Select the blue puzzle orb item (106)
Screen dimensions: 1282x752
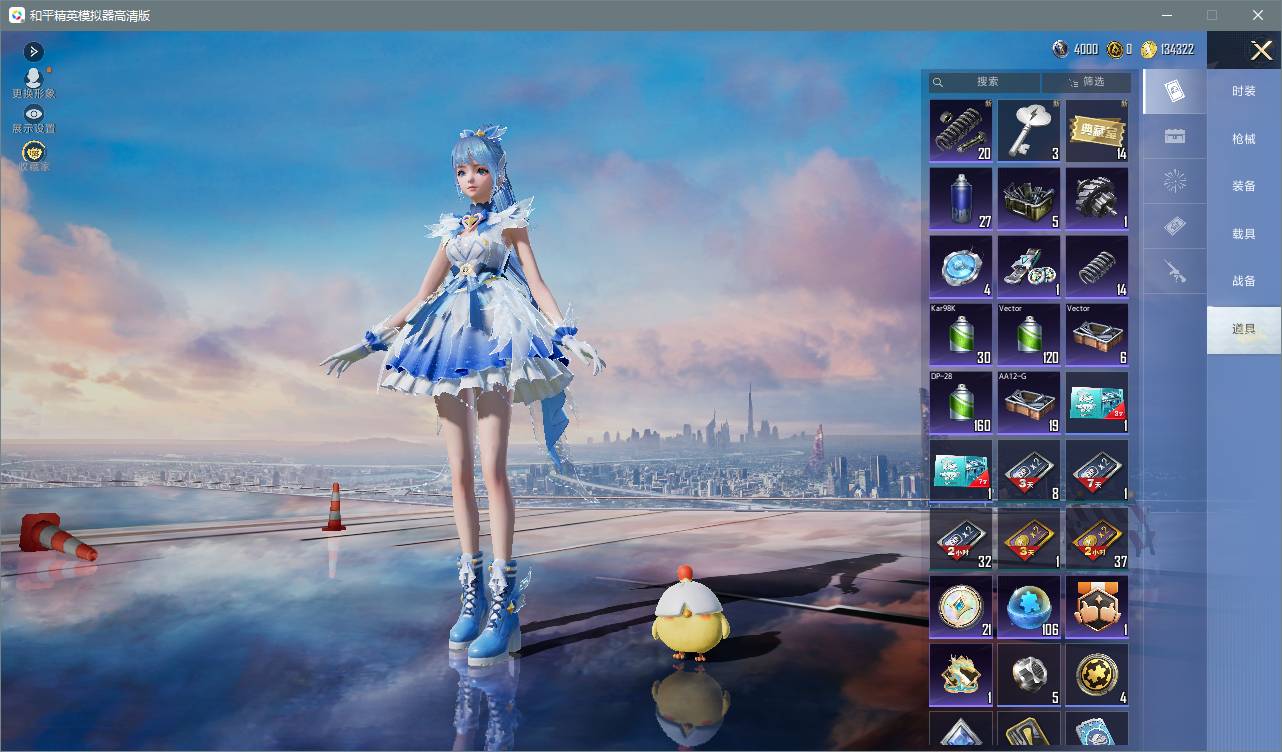point(1029,606)
